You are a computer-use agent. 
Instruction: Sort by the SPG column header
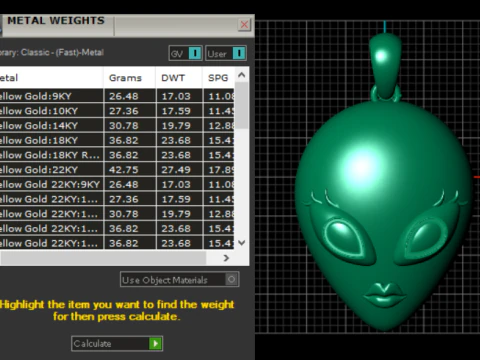pos(218,78)
